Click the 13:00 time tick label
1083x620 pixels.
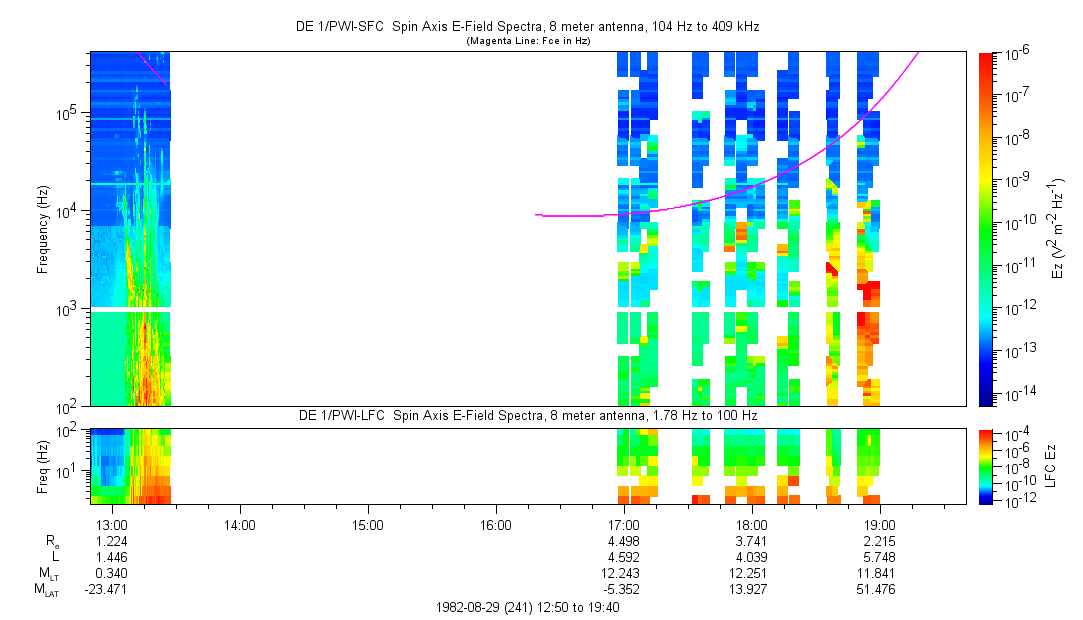pos(111,524)
